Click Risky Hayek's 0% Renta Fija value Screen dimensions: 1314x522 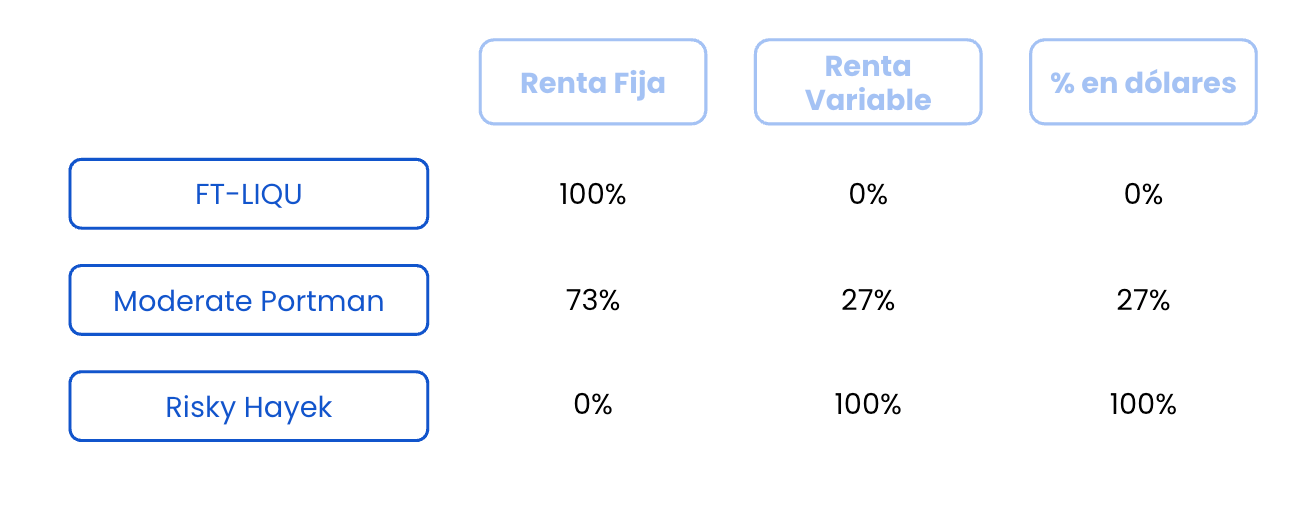pos(593,404)
